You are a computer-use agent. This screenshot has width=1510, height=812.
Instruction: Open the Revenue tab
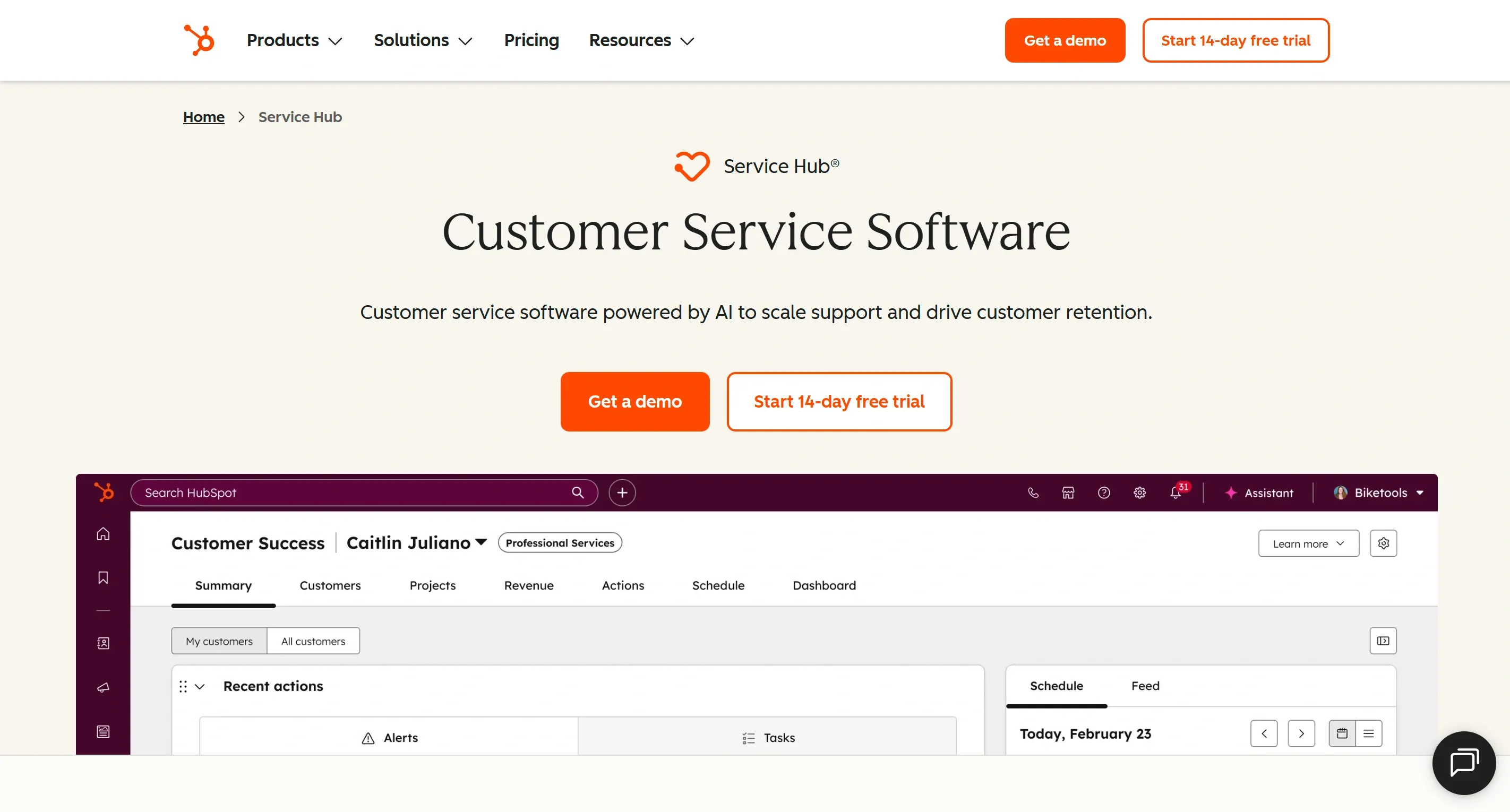pos(529,585)
